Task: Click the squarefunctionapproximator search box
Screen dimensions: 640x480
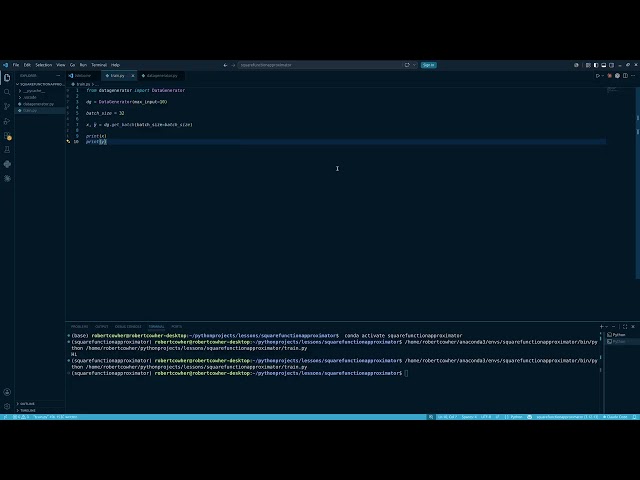Action: pos(320,65)
